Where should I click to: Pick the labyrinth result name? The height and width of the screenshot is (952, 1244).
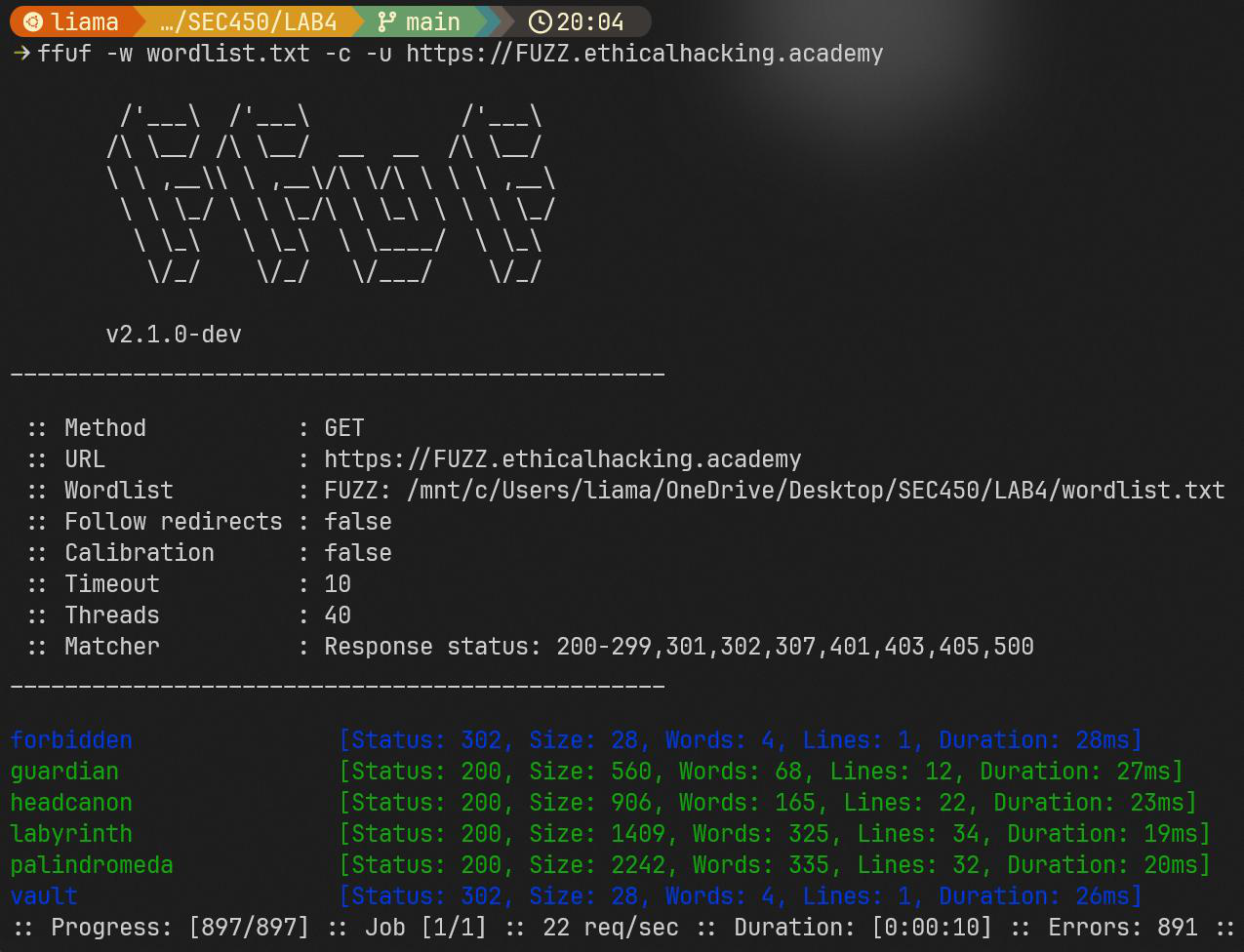pyautogui.click(x=71, y=834)
